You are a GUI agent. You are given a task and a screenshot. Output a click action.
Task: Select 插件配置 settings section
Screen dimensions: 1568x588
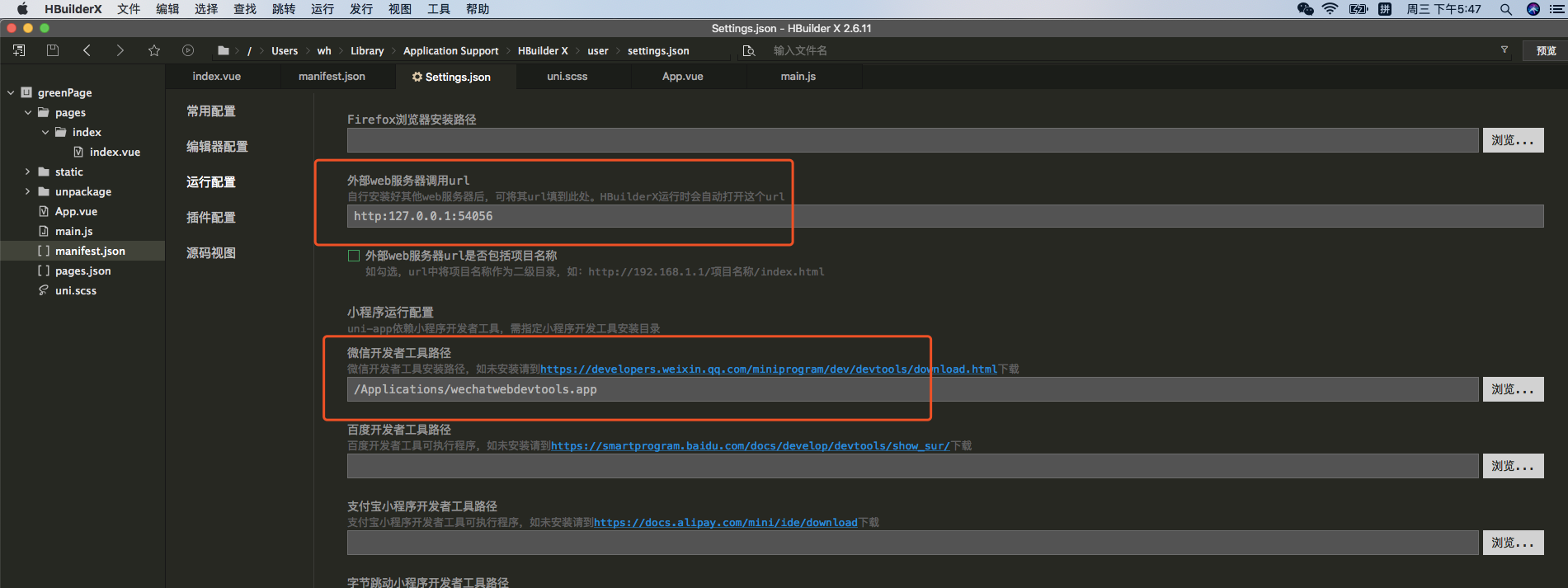click(211, 217)
